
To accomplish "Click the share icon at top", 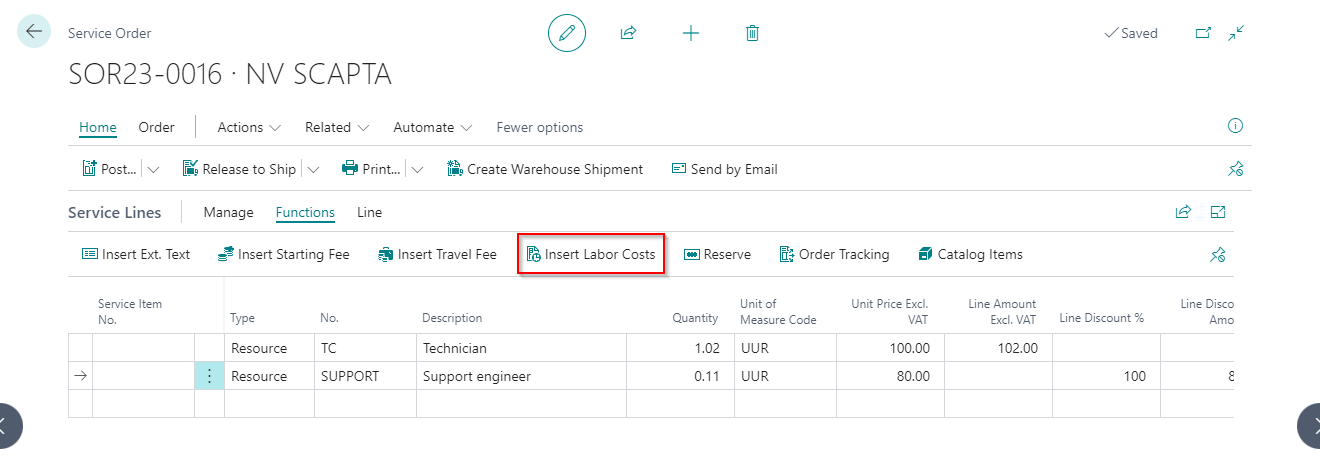I will point(628,33).
